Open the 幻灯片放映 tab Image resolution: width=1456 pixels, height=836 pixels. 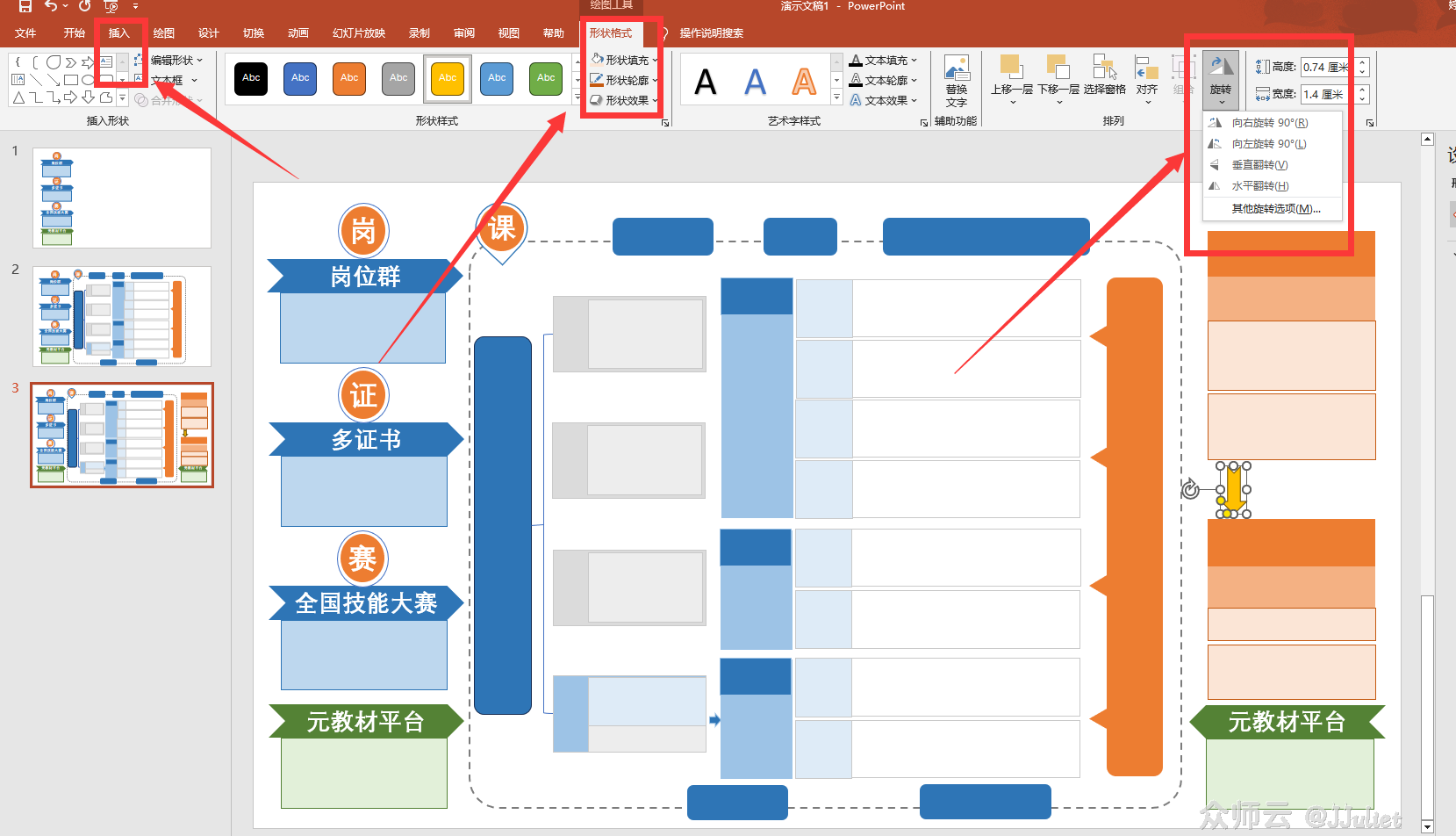359,33
